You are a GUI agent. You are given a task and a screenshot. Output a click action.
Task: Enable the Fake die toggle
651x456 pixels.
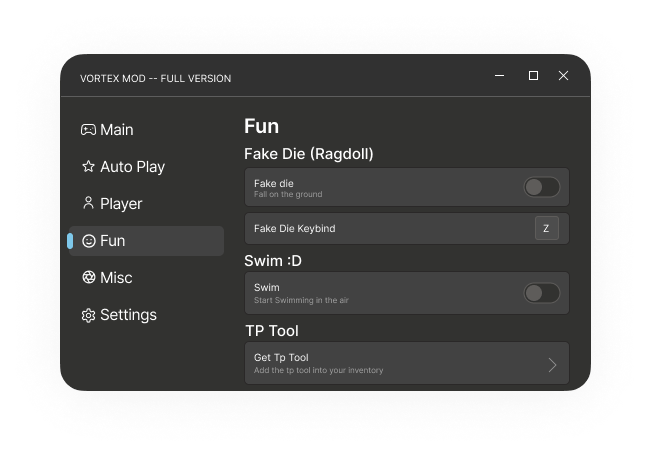pos(541,187)
